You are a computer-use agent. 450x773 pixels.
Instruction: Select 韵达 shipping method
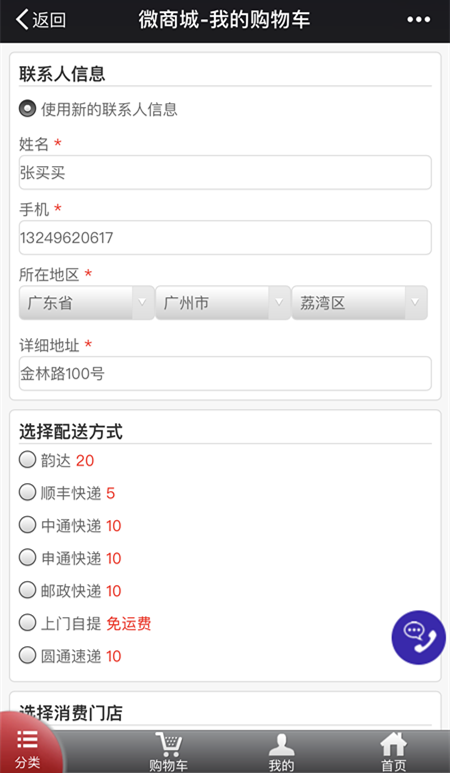28,460
